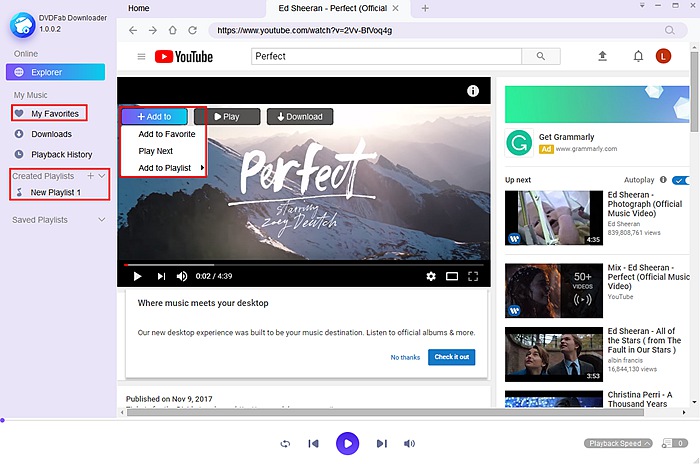Open the browser home page icon
700x464 pixels.
coord(172,30)
